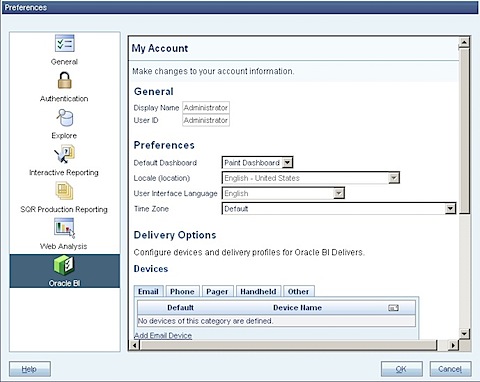Click the Default column header
480x382 pixels.
180,308
